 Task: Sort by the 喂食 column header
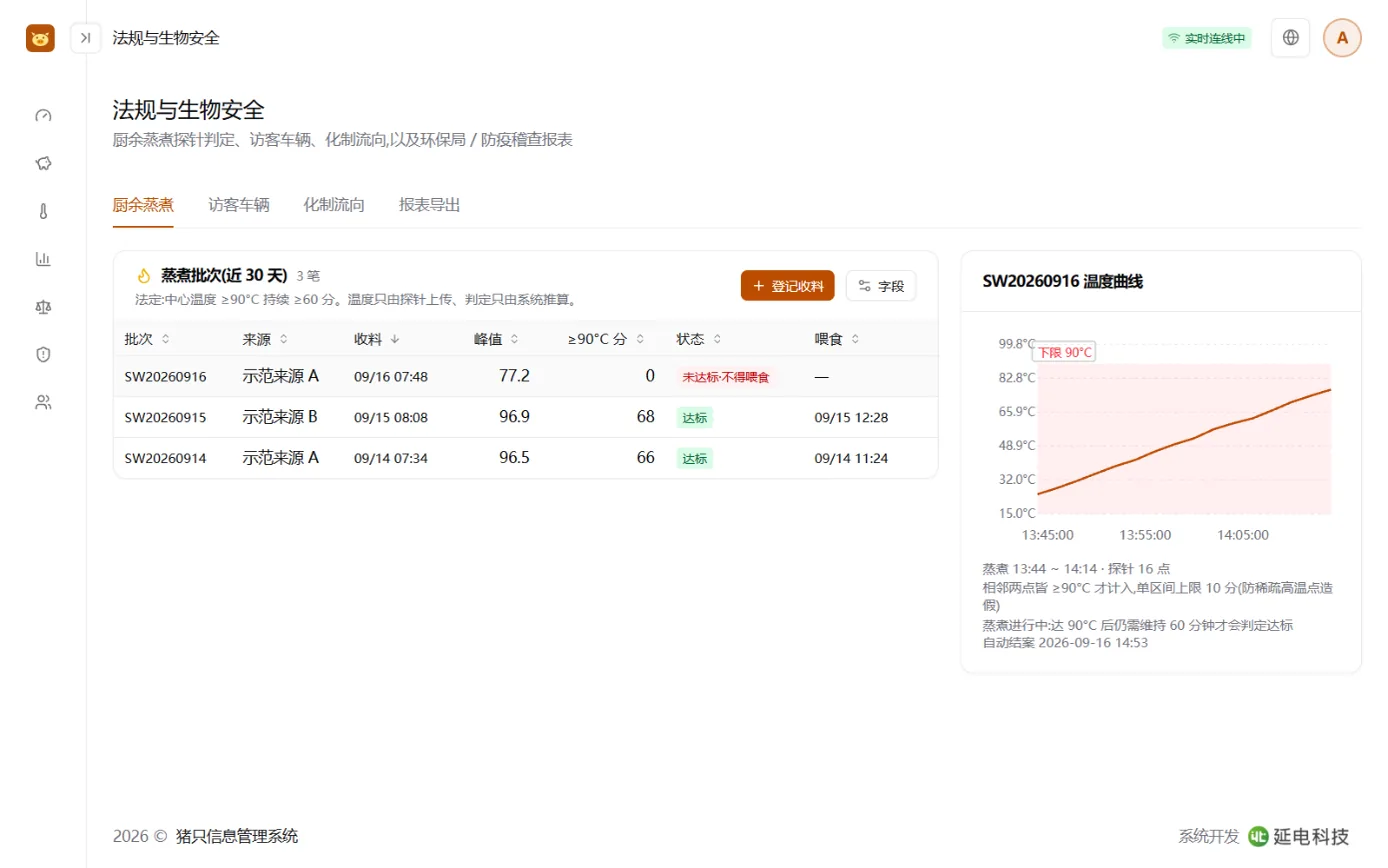(x=838, y=339)
